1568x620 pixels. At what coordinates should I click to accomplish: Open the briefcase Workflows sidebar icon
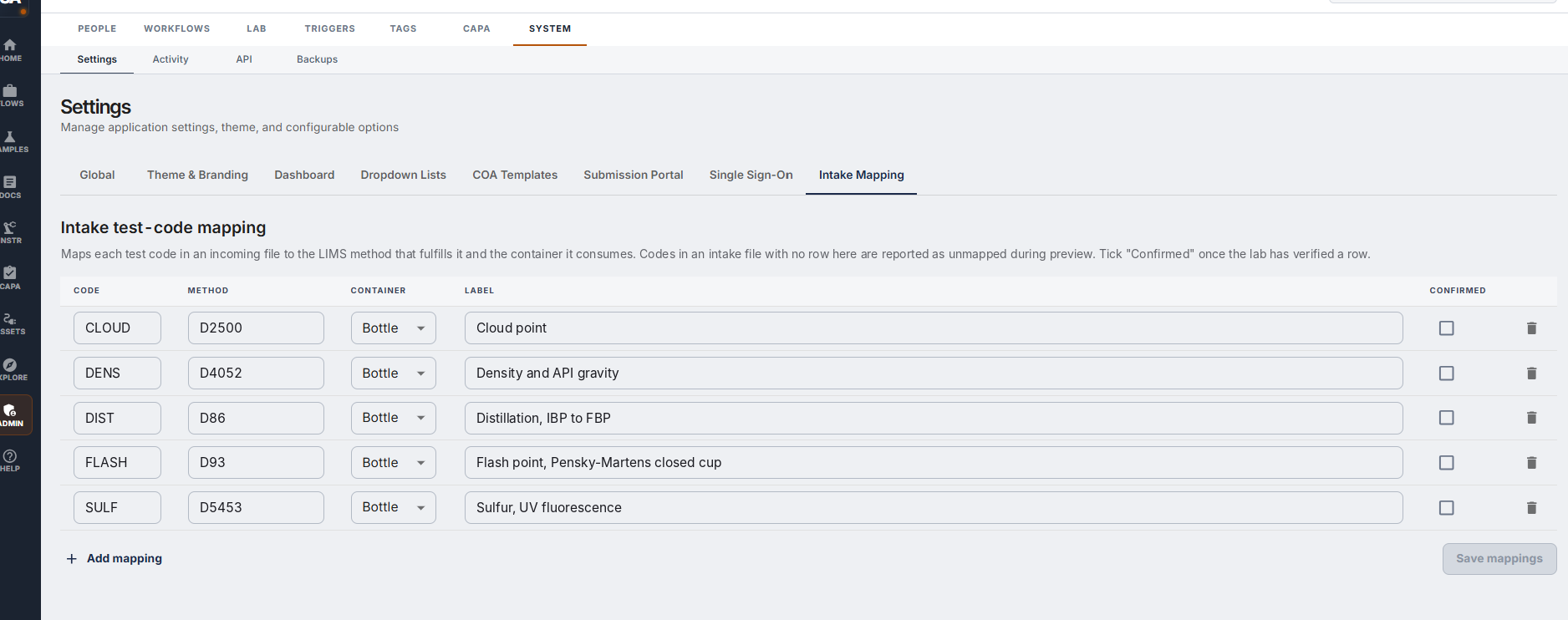[x=11, y=95]
